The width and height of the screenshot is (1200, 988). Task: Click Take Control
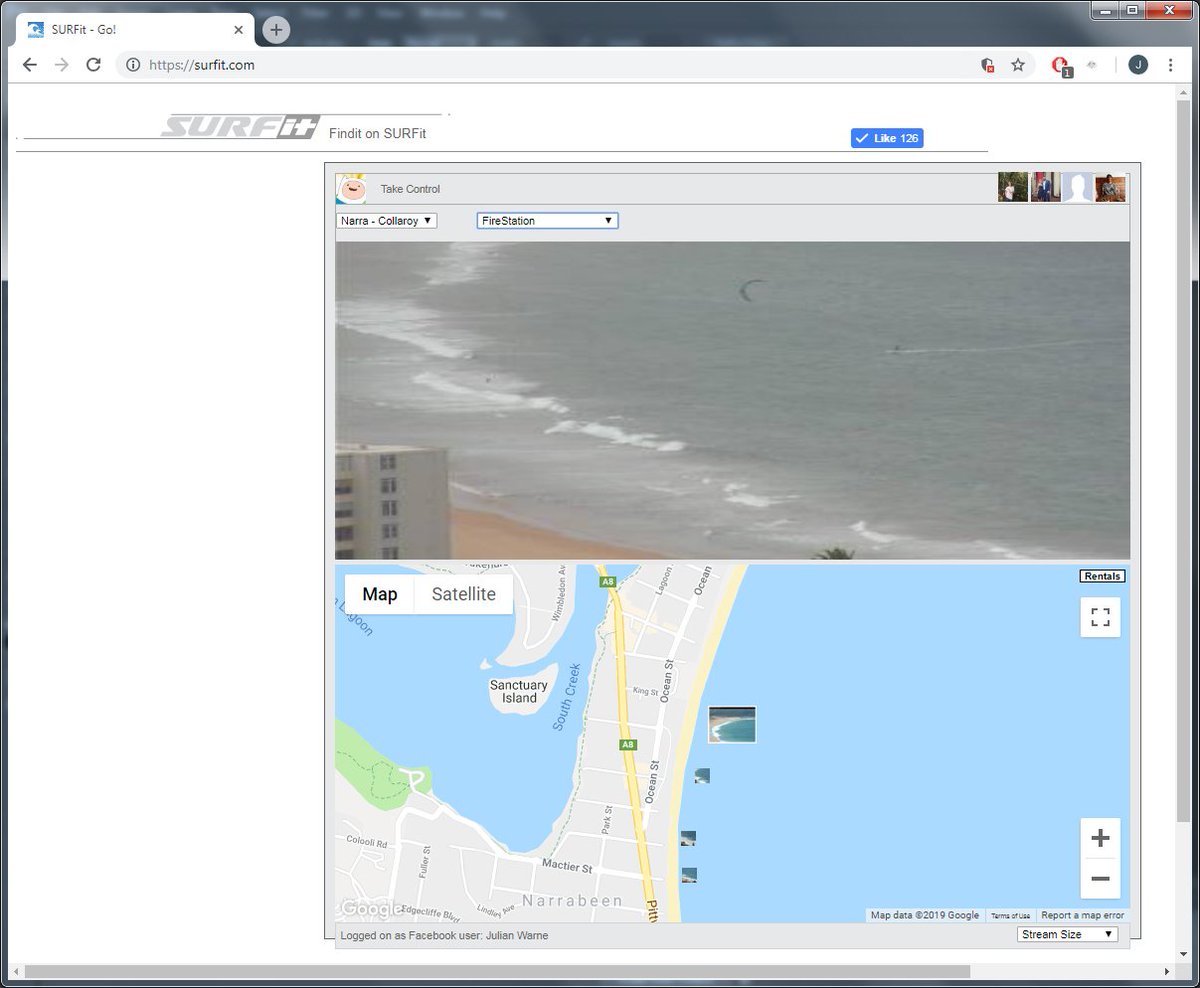point(410,189)
